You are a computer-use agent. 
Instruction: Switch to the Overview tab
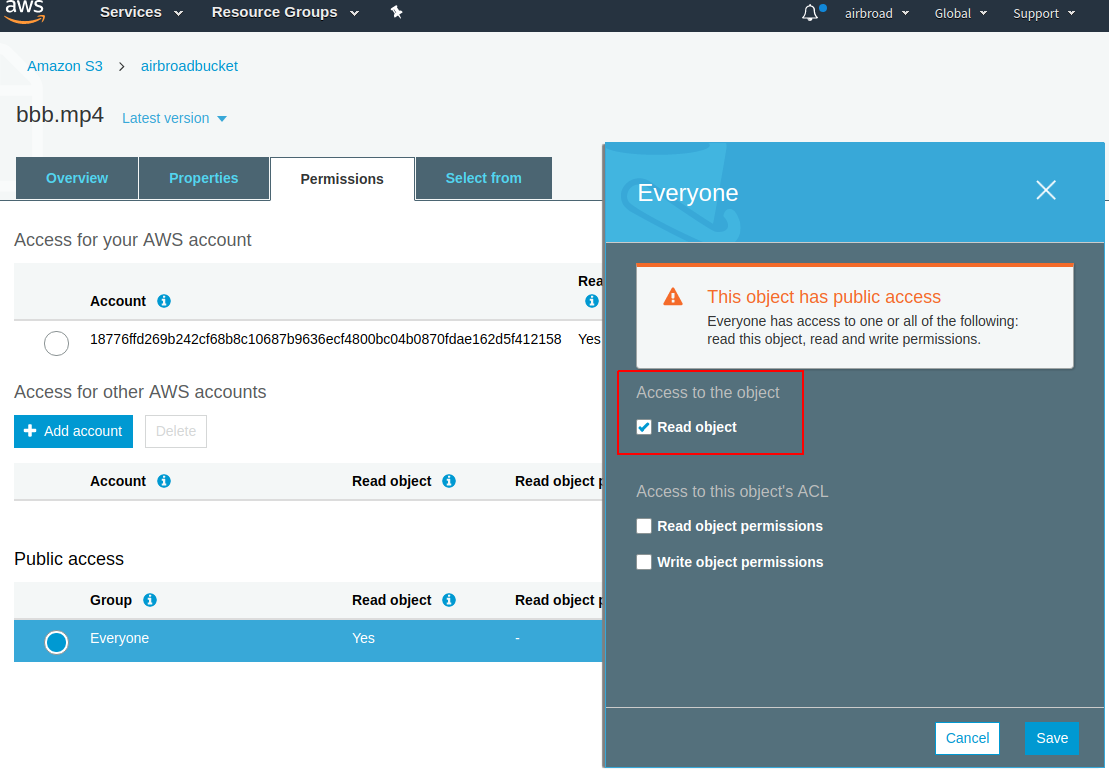[x=77, y=178]
